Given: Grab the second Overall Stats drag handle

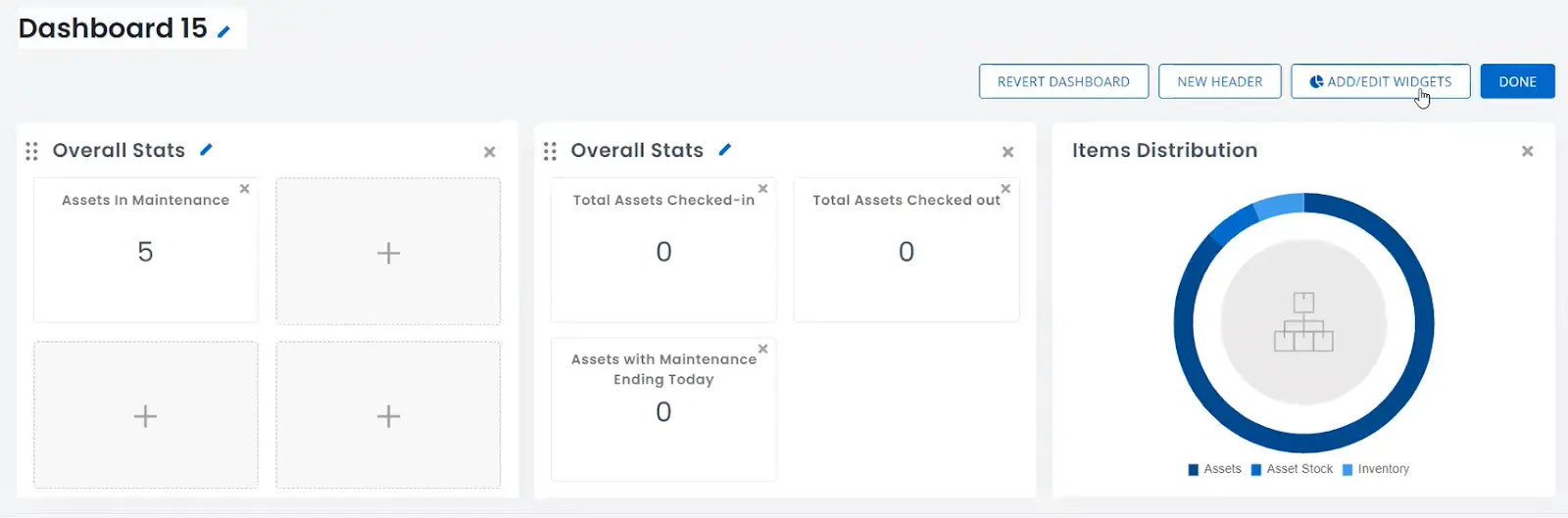Looking at the screenshot, I should click(x=550, y=151).
